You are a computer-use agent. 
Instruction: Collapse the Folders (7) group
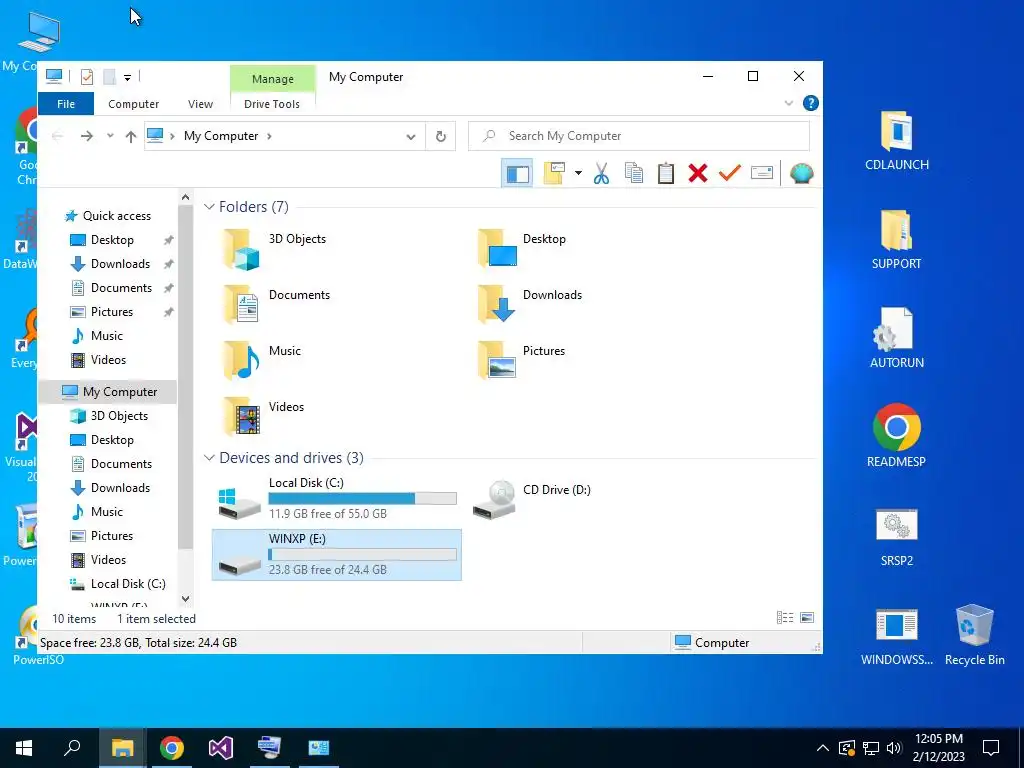tap(209, 207)
